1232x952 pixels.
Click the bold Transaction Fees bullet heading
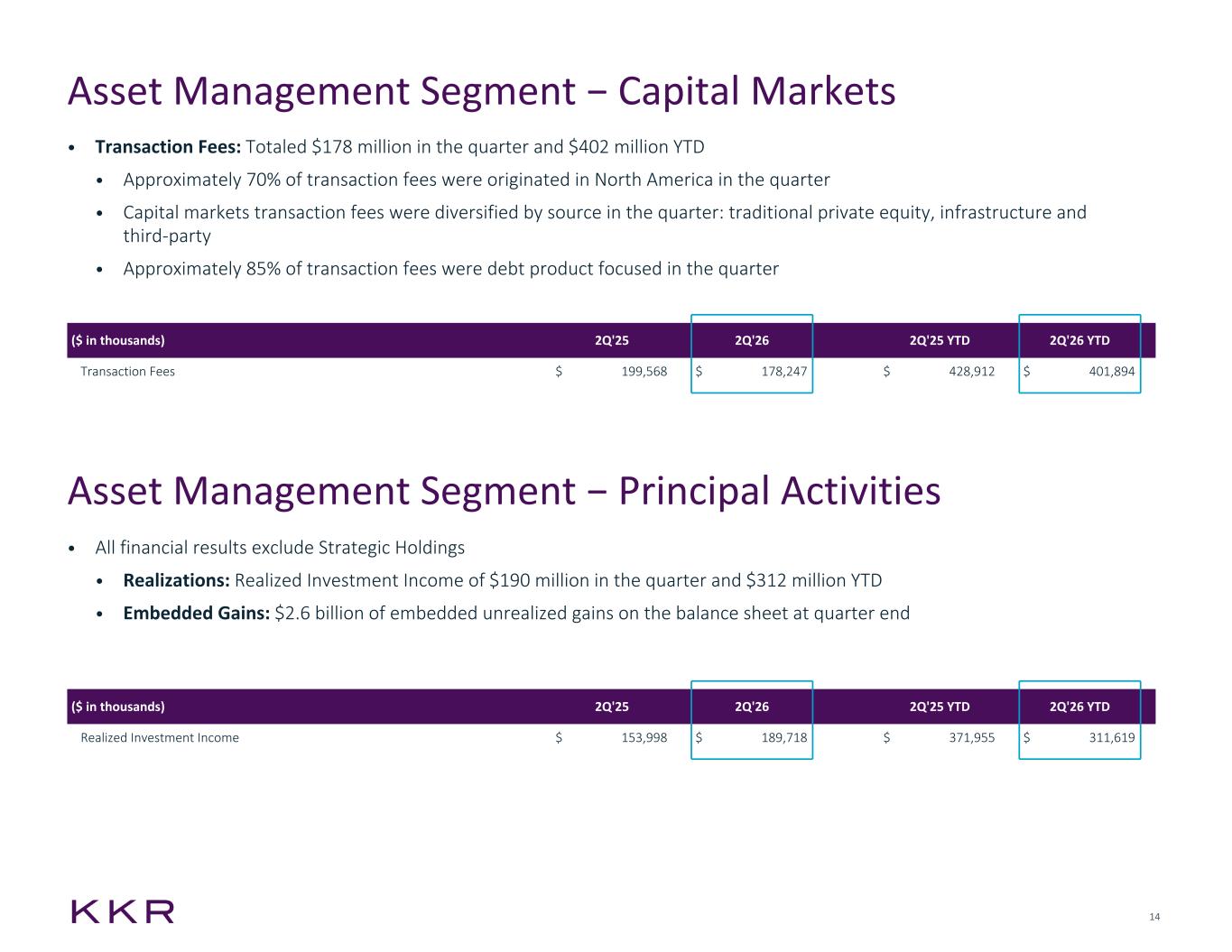(168, 147)
